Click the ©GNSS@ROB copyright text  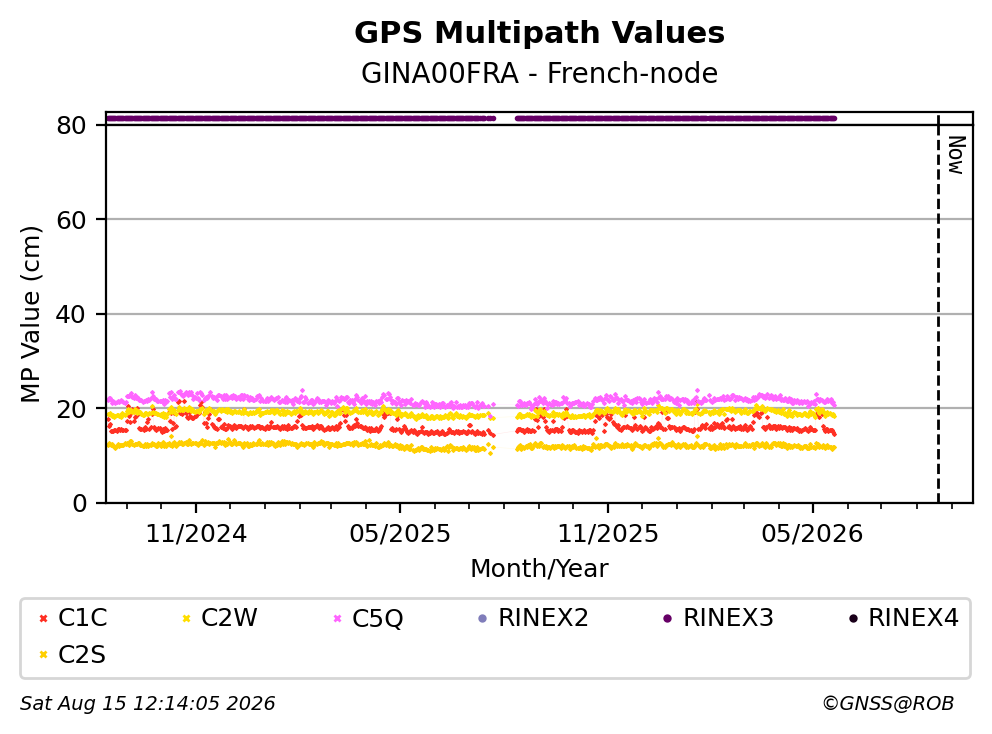click(x=888, y=703)
